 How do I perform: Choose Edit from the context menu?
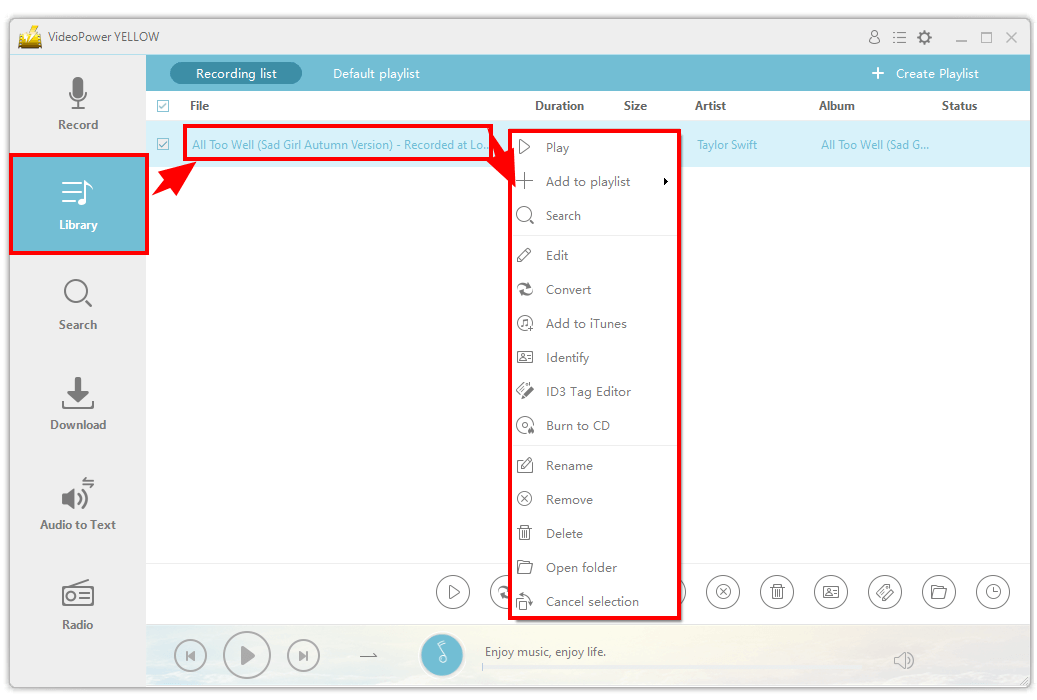coord(595,255)
